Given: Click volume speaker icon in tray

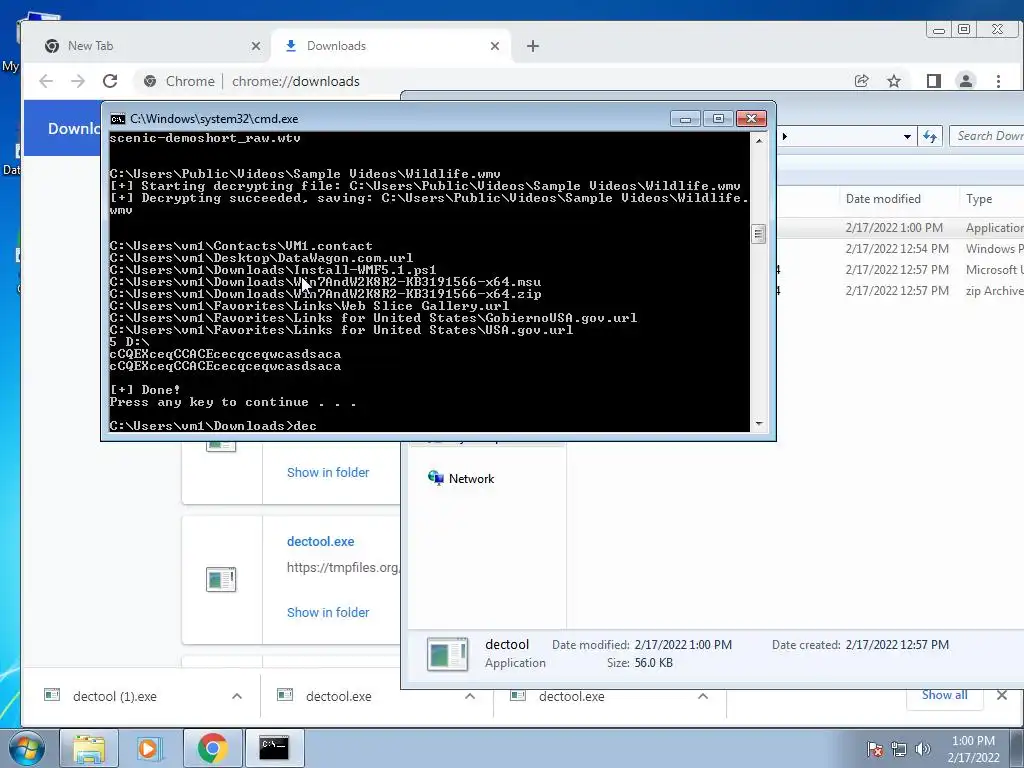Looking at the screenshot, I should (x=923, y=749).
